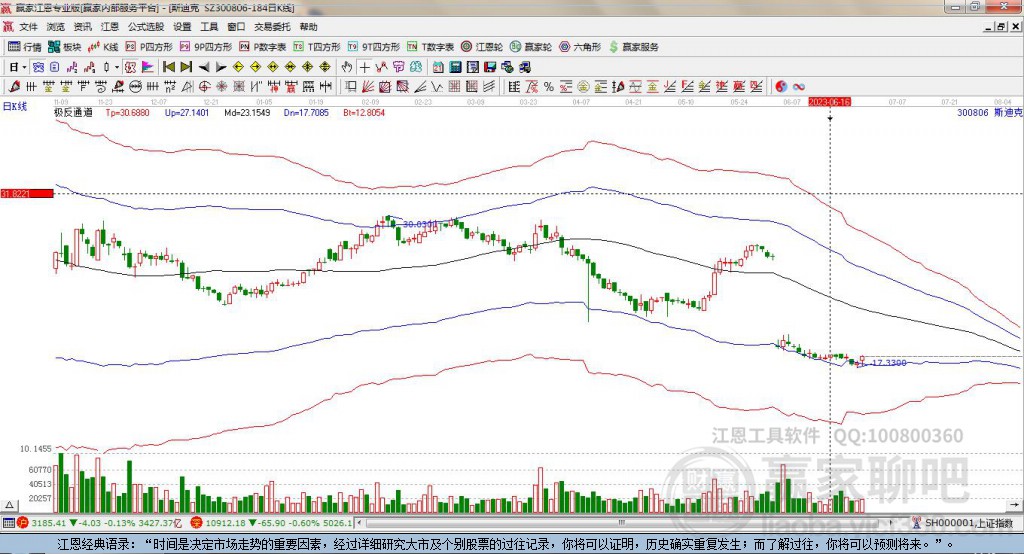The height and width of the screenshot is (554, 1024).
Task: Open the 交易委托 menu
Action: click(272, 27)
